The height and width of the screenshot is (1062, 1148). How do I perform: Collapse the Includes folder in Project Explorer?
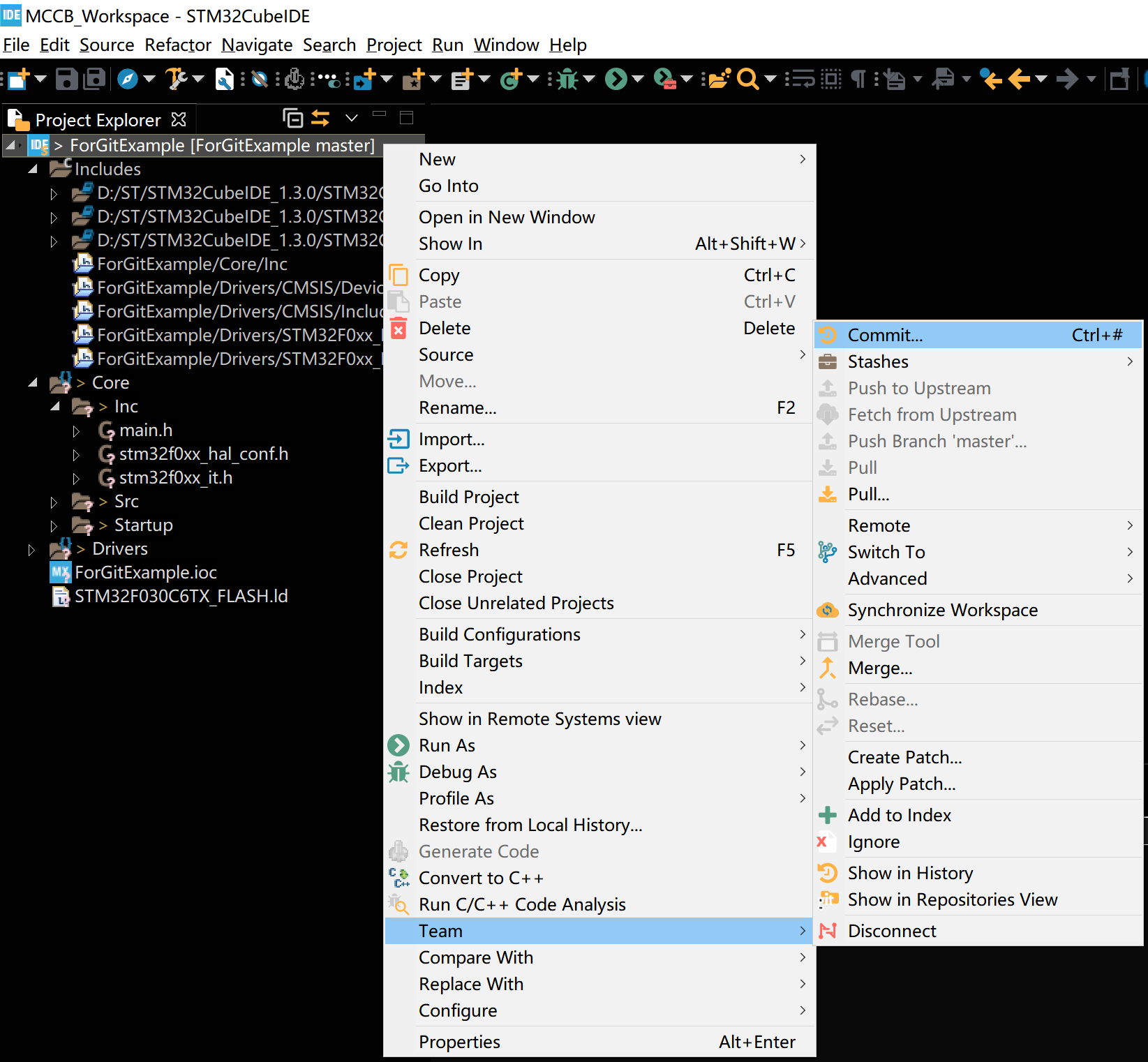[x=31, y=168]
